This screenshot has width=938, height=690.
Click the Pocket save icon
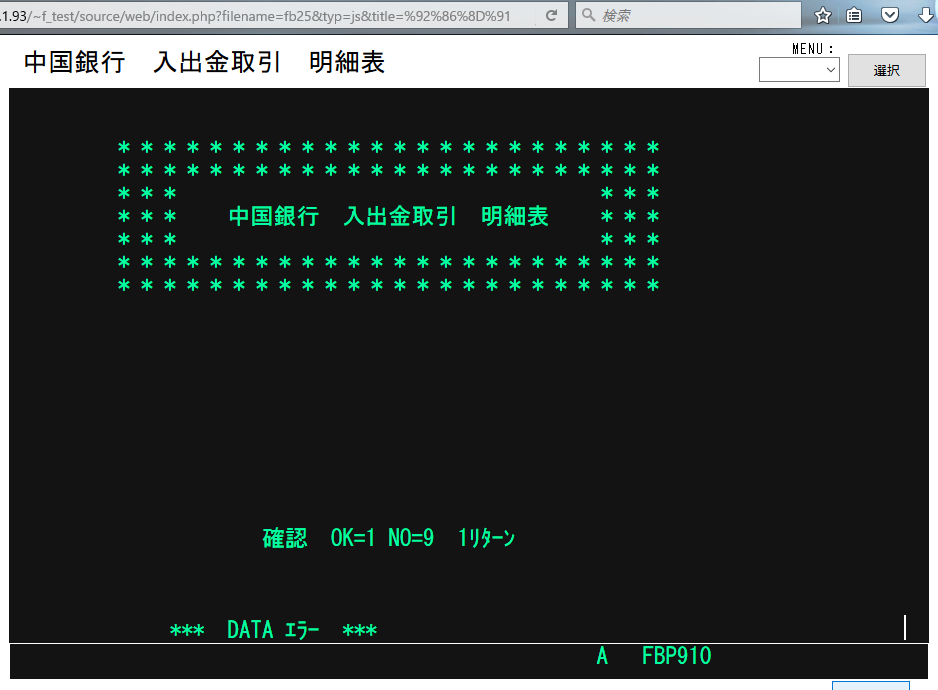(x=889, y=16)
